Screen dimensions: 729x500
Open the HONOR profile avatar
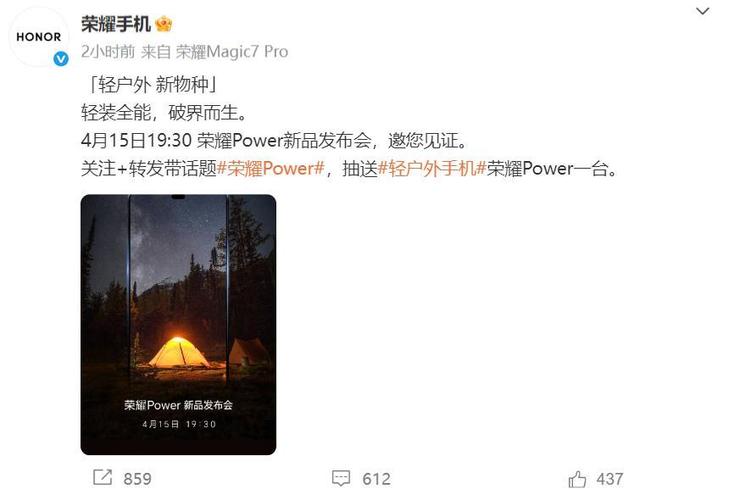point(39,37)
